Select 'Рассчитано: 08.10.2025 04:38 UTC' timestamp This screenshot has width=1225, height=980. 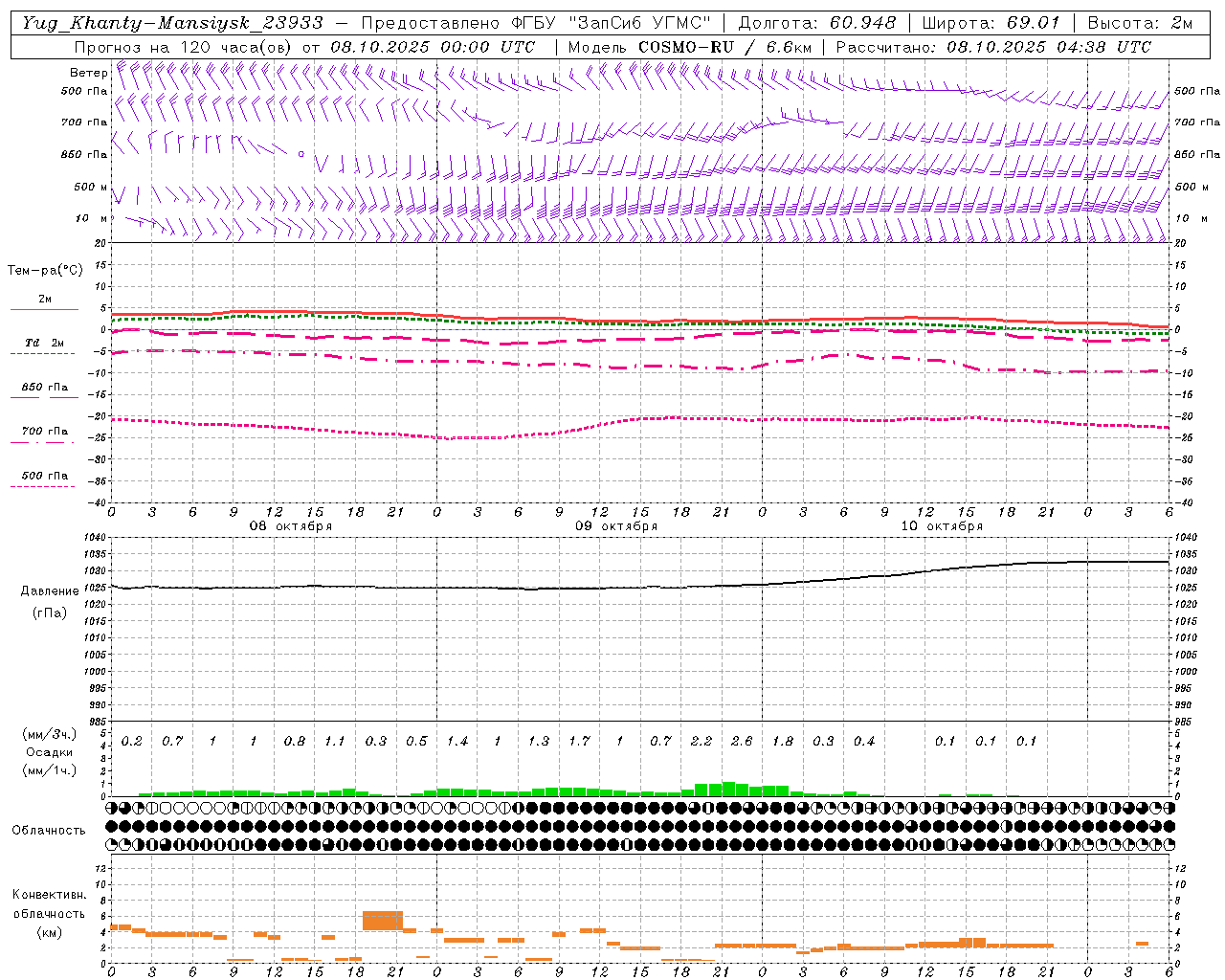(993, 47)
